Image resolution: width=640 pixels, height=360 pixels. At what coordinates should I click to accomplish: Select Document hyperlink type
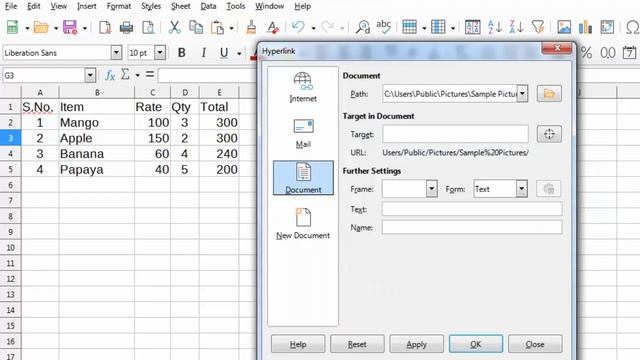pos(303,178)
